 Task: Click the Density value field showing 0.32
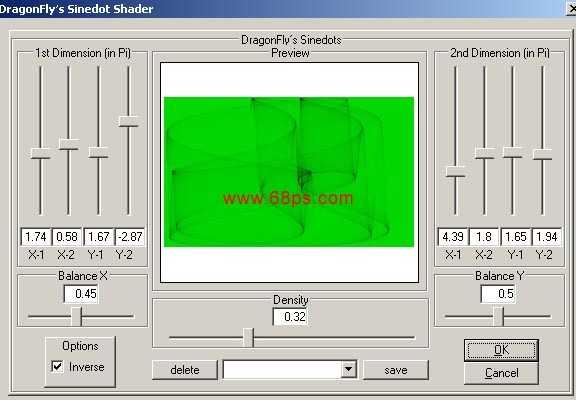point(290,316)
